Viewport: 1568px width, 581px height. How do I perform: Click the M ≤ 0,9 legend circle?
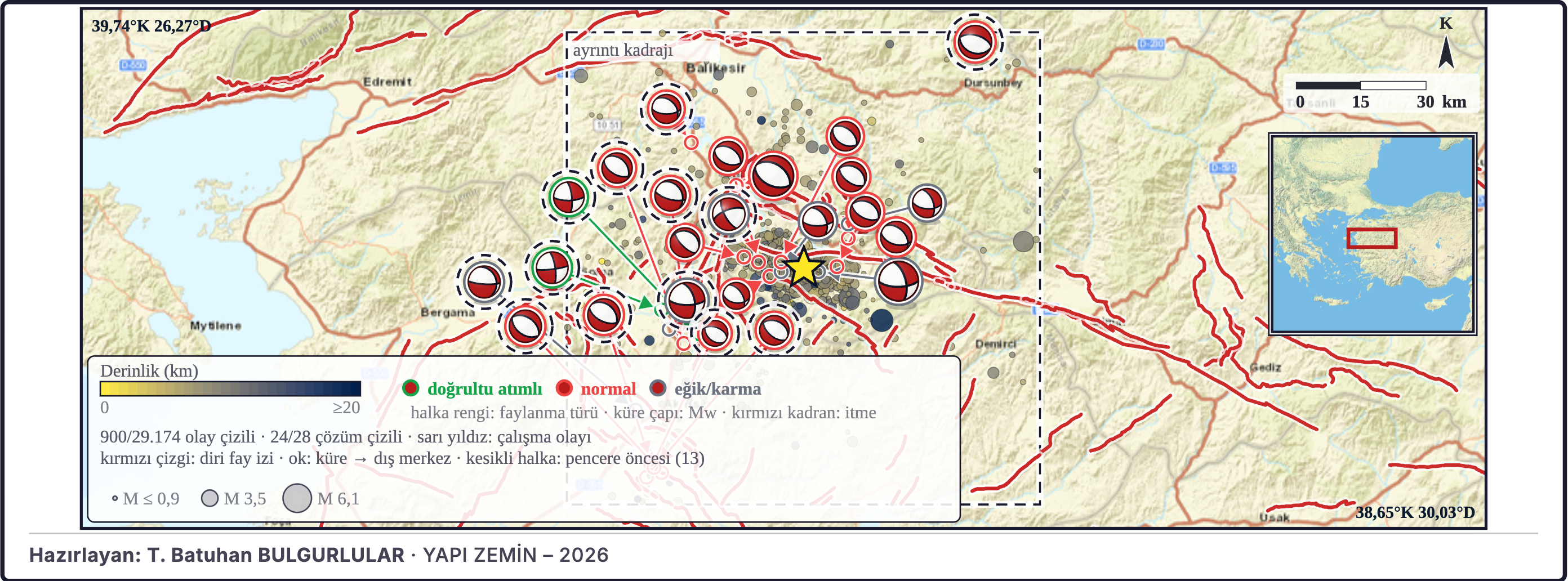[x=114, y=498]
